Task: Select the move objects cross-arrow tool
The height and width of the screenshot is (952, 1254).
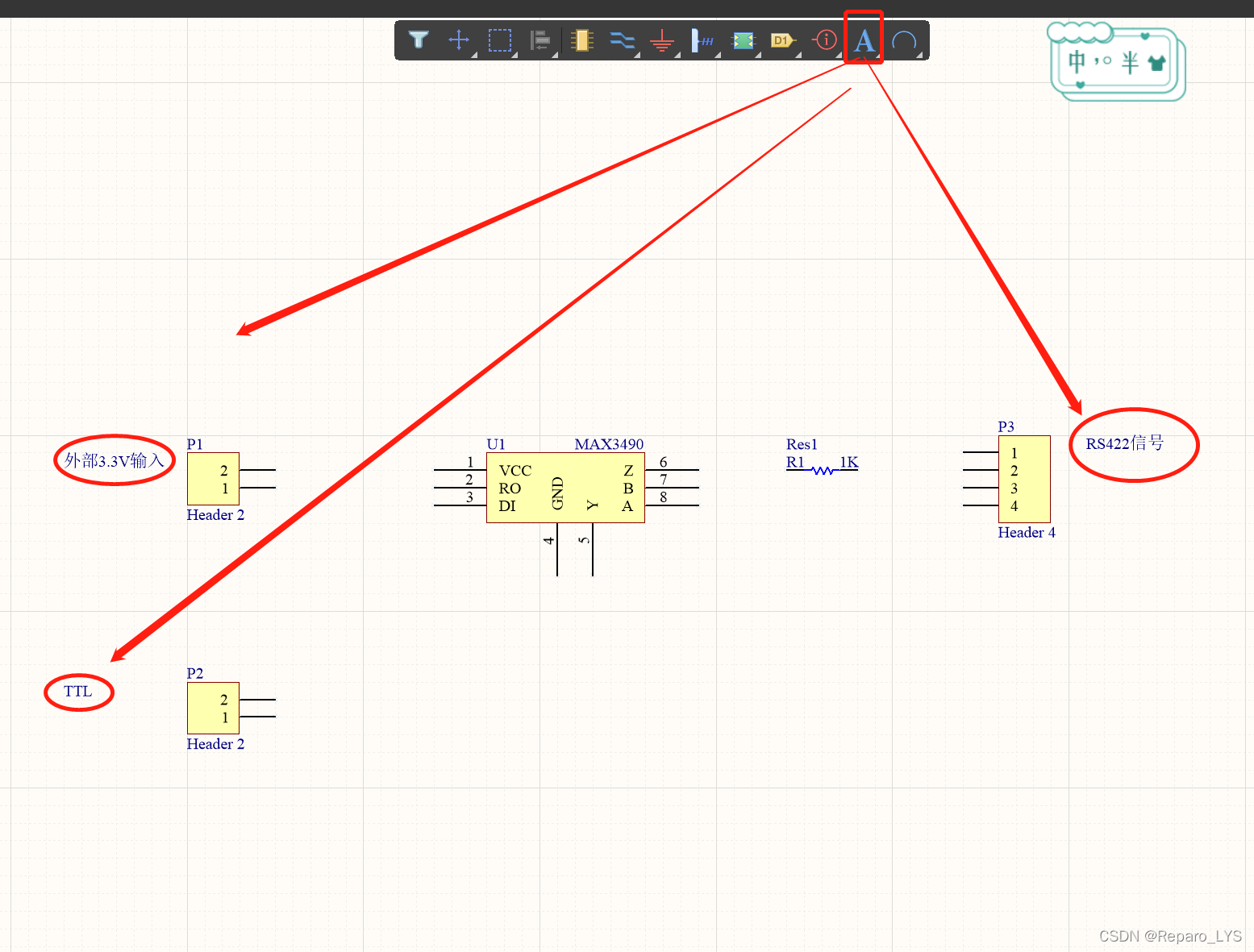Action: (x=459, y=39)
